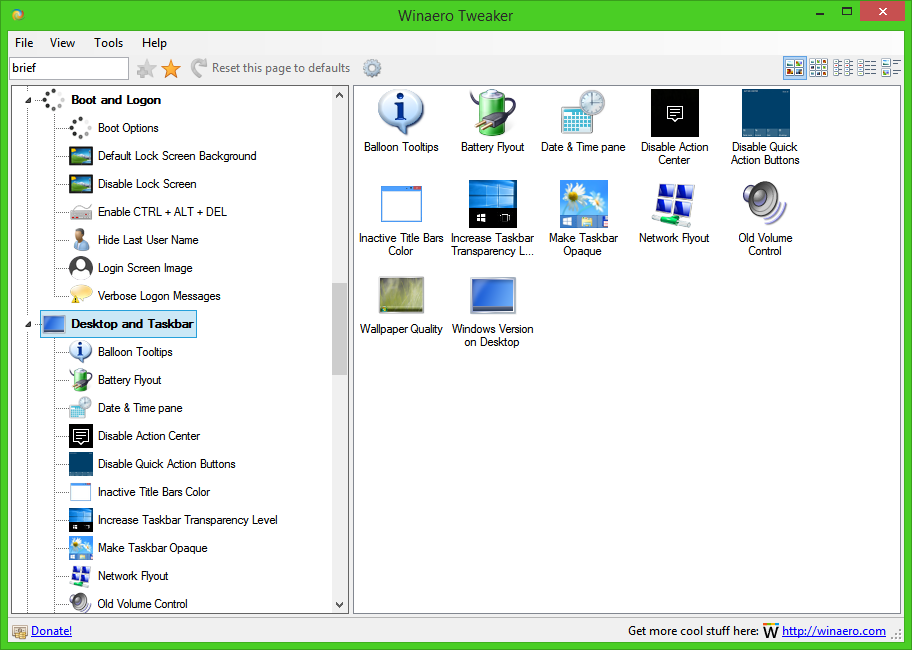Click the Winaero Tweaker title bar app icon
The image size is (912, 650).
18,15
